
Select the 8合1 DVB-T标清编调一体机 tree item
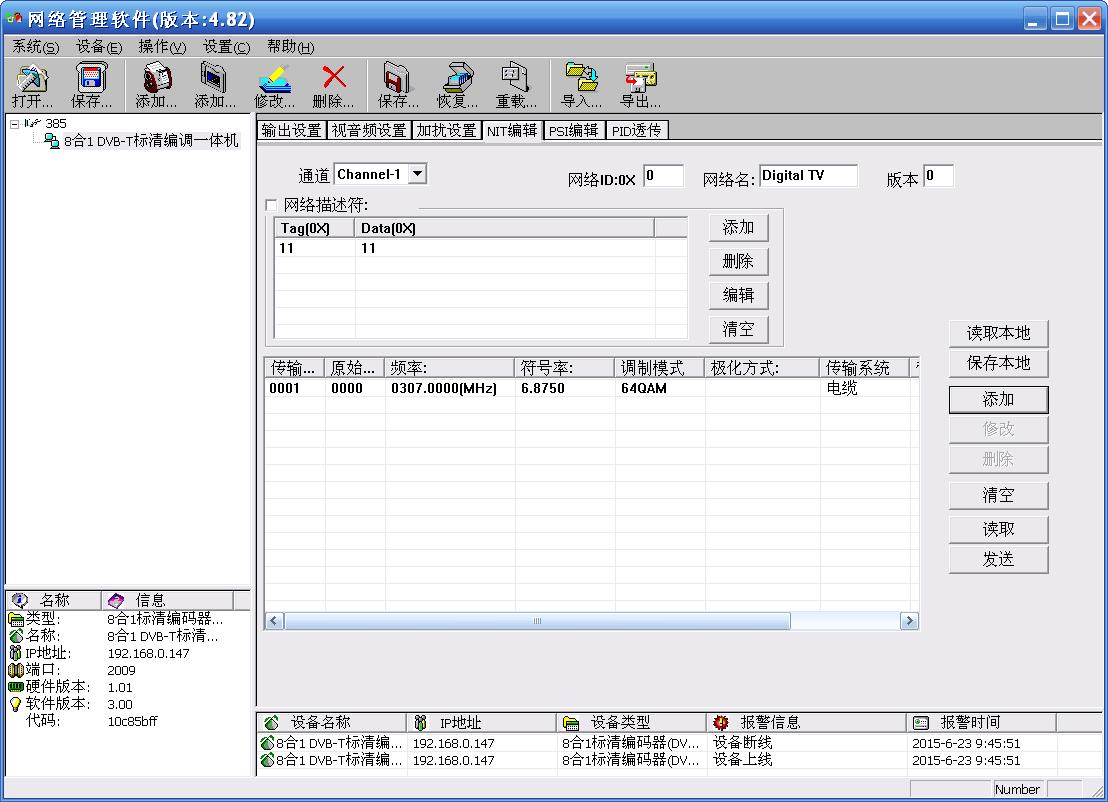151,141
